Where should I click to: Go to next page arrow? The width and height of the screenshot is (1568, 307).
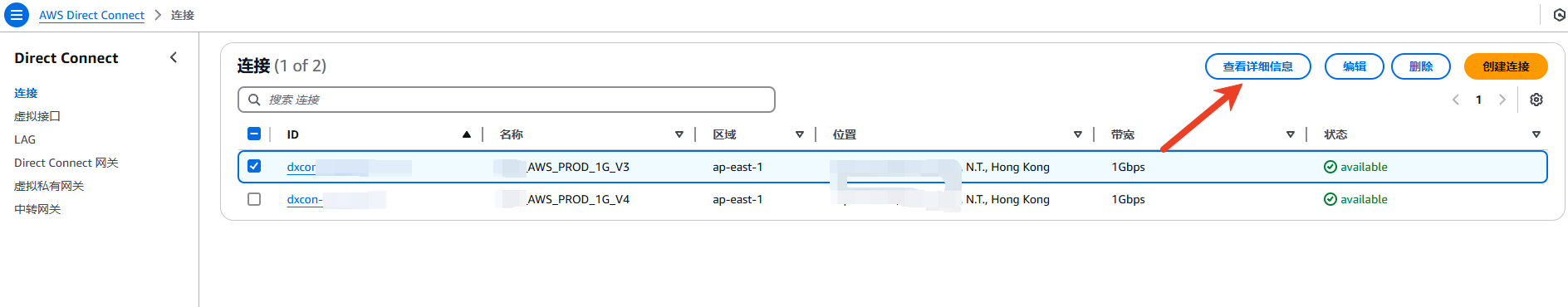1502,100
